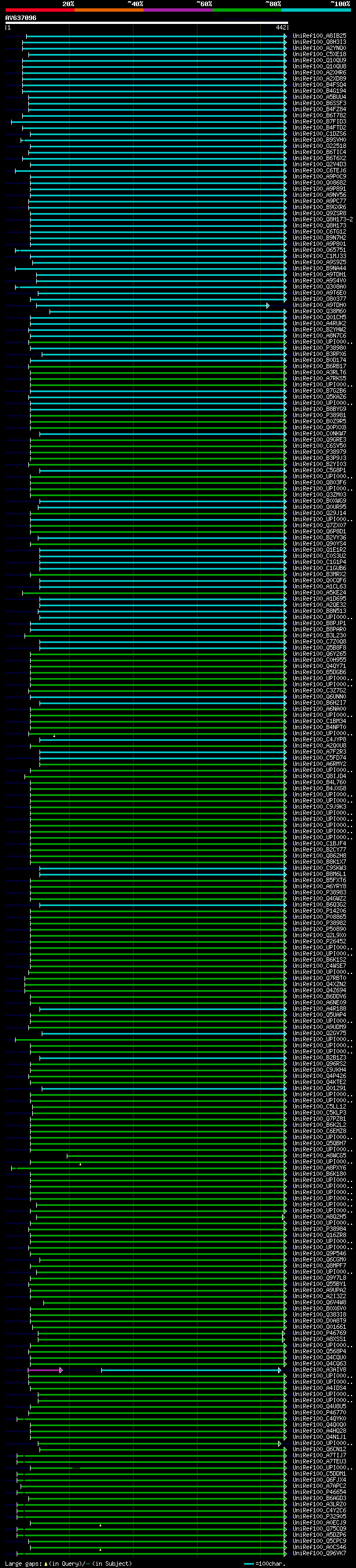The width and height of the screenshot is (356, 1568).
Task: Click hit label UniRef100_A4R188
Action: (x=319, y=1008)
